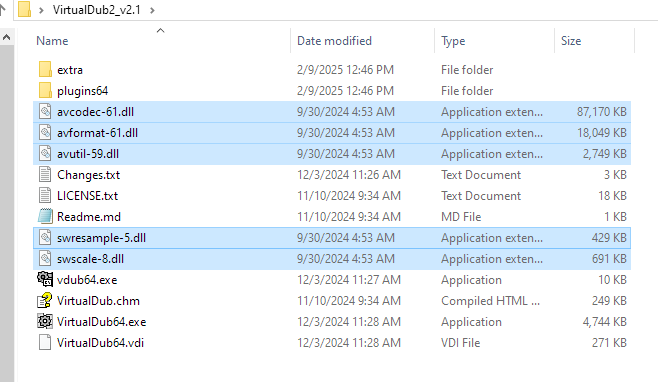This screenshot has width=658, height=382.
Task: Click the left navigation pane scrollbar track
Action: 6,214
